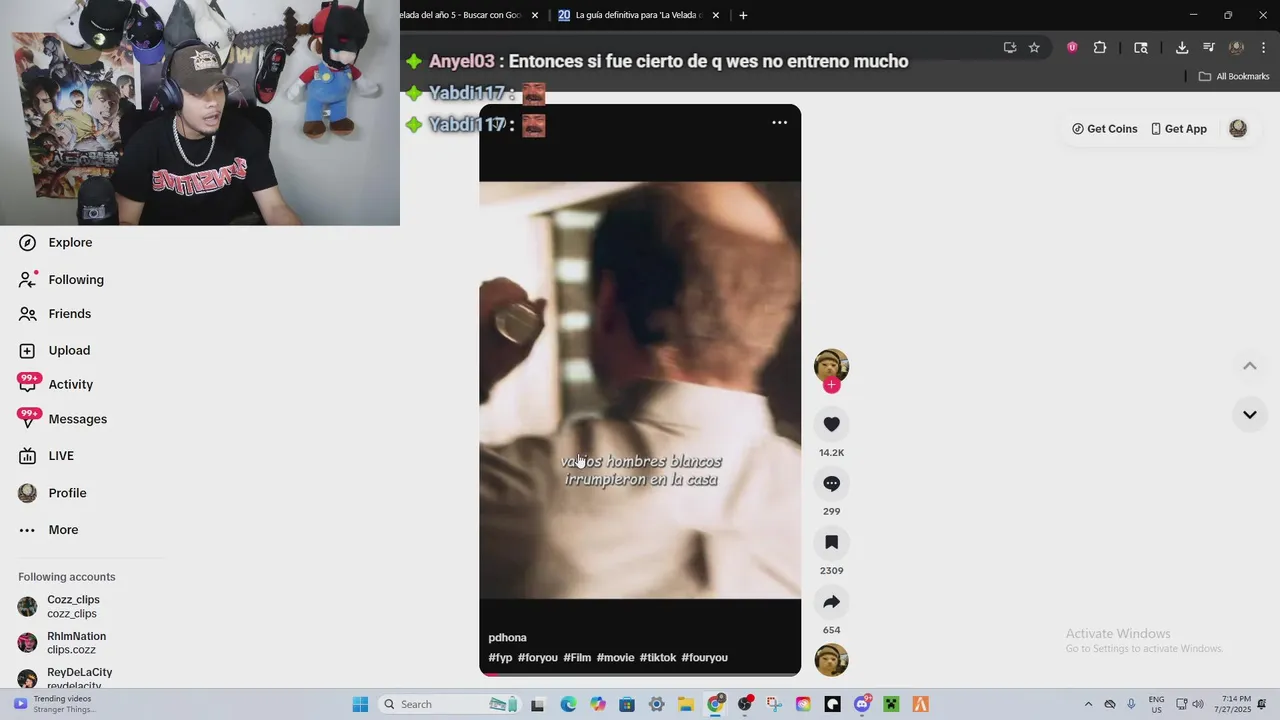
Task: Show hidden system tray icons
Action: click(x=1089, y=704)
